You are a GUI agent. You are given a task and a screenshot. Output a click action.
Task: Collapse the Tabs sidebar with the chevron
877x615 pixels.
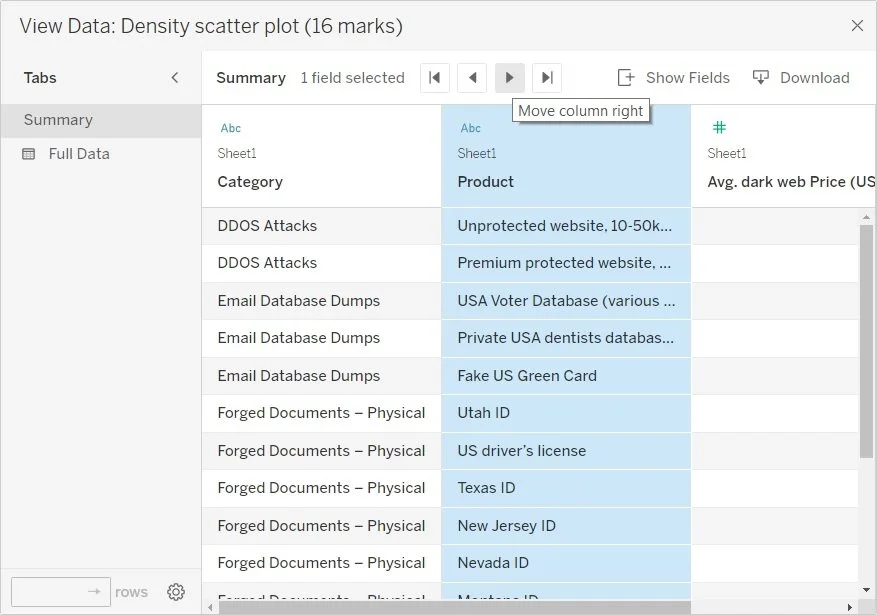tap(175, 77)
